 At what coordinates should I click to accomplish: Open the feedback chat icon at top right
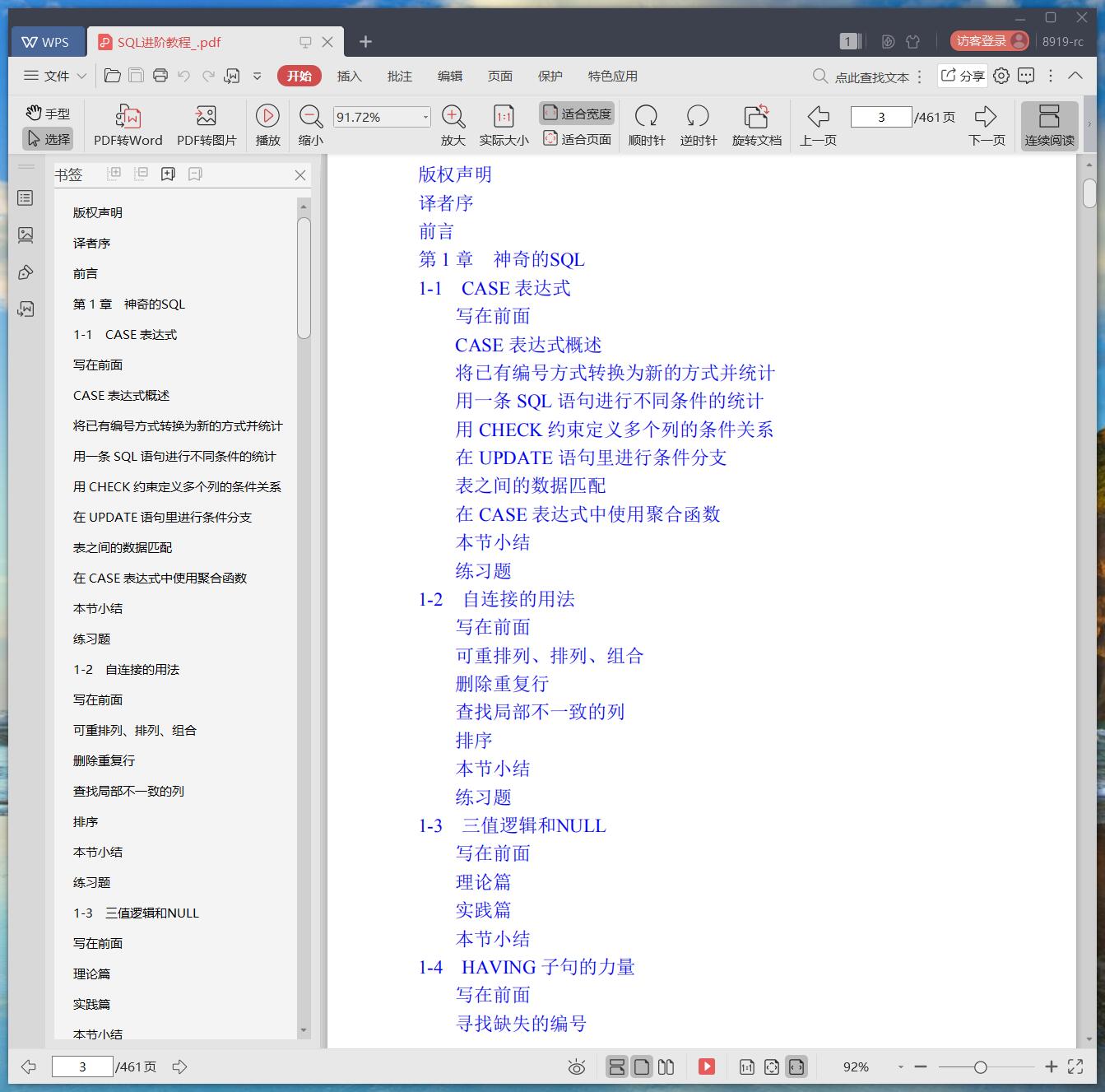(1026, 76)
